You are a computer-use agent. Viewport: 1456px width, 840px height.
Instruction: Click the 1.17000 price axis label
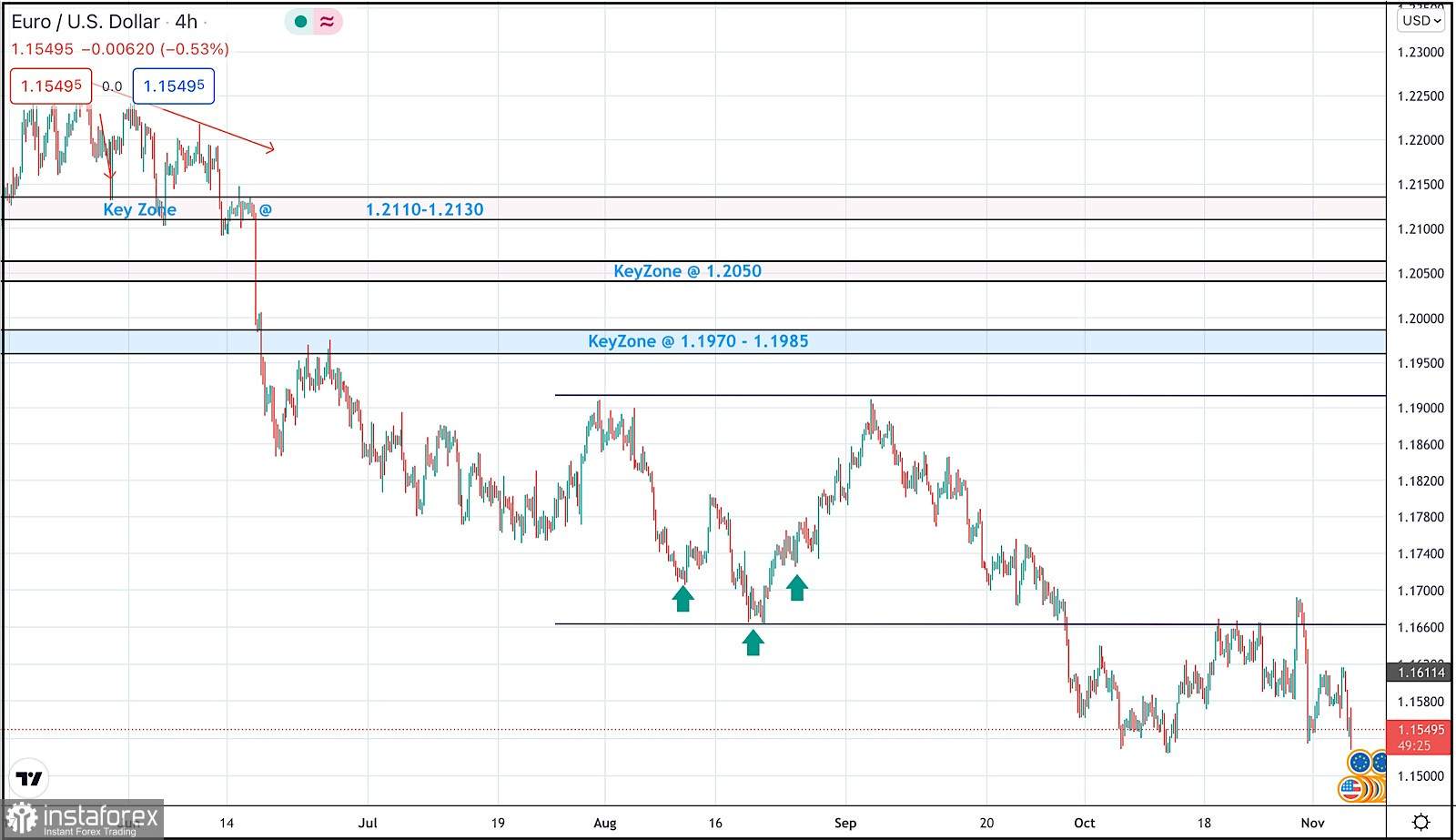click(1421, 591)
